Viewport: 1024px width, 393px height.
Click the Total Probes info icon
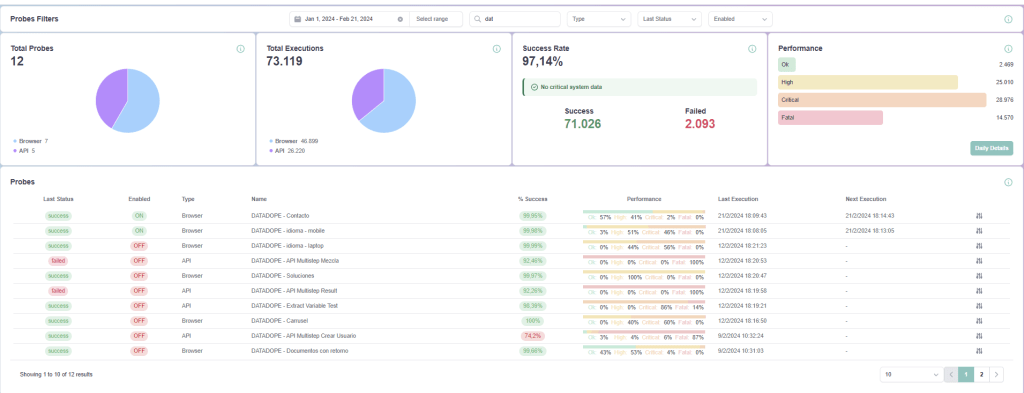pyautogui.click(x=240, y=49)
